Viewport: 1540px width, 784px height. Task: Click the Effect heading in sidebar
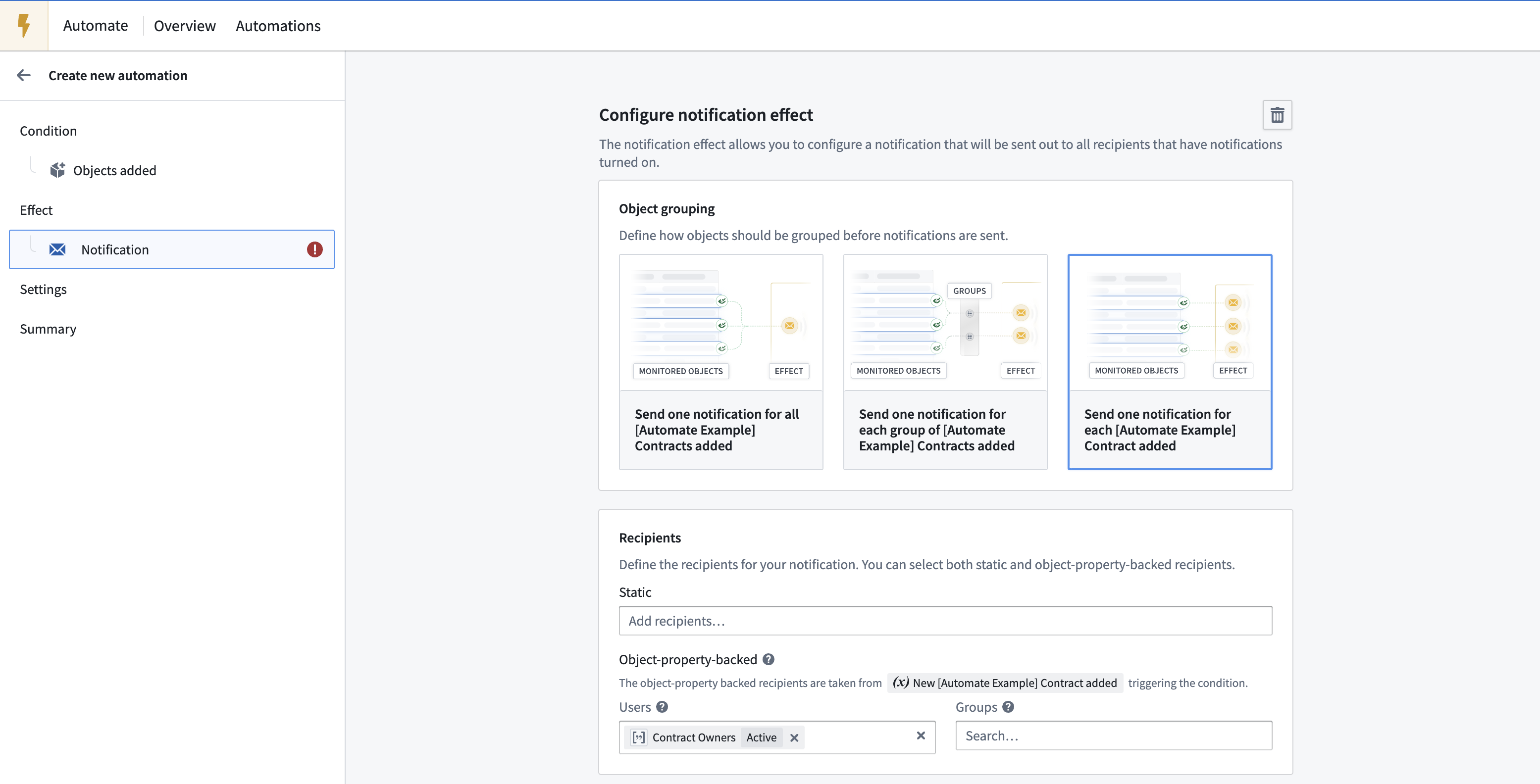pos(36,210)
